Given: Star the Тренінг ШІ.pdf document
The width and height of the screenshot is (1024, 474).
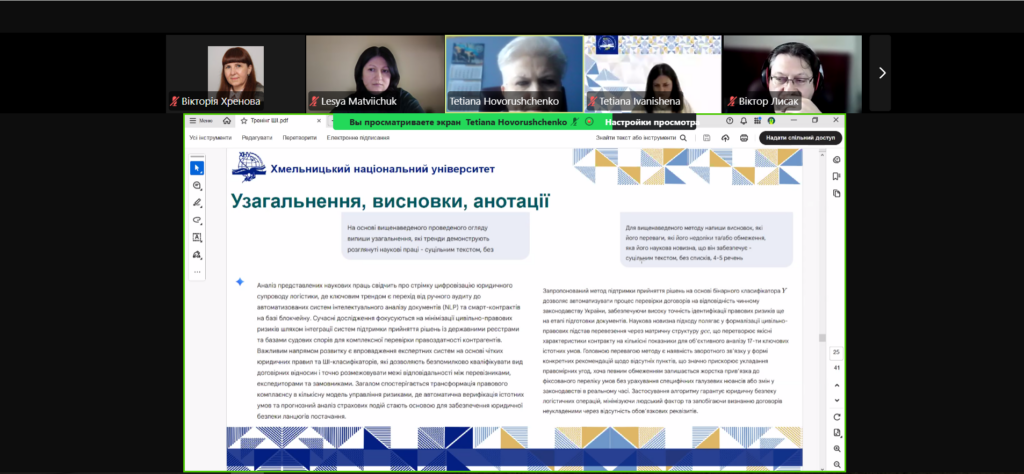Looking at the screenshot, I should [x=243, y=121].
